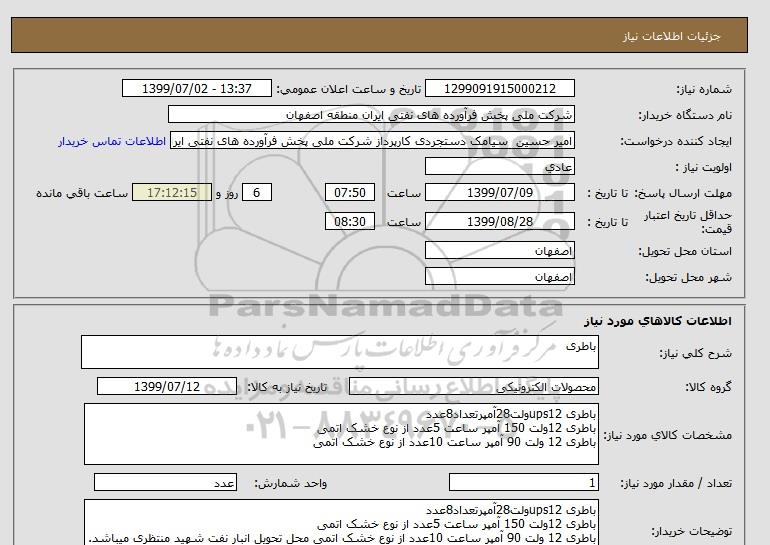Click the delivery province field اصفهان
This screenshot has height=545, width=770.
(x=499, y=250)
